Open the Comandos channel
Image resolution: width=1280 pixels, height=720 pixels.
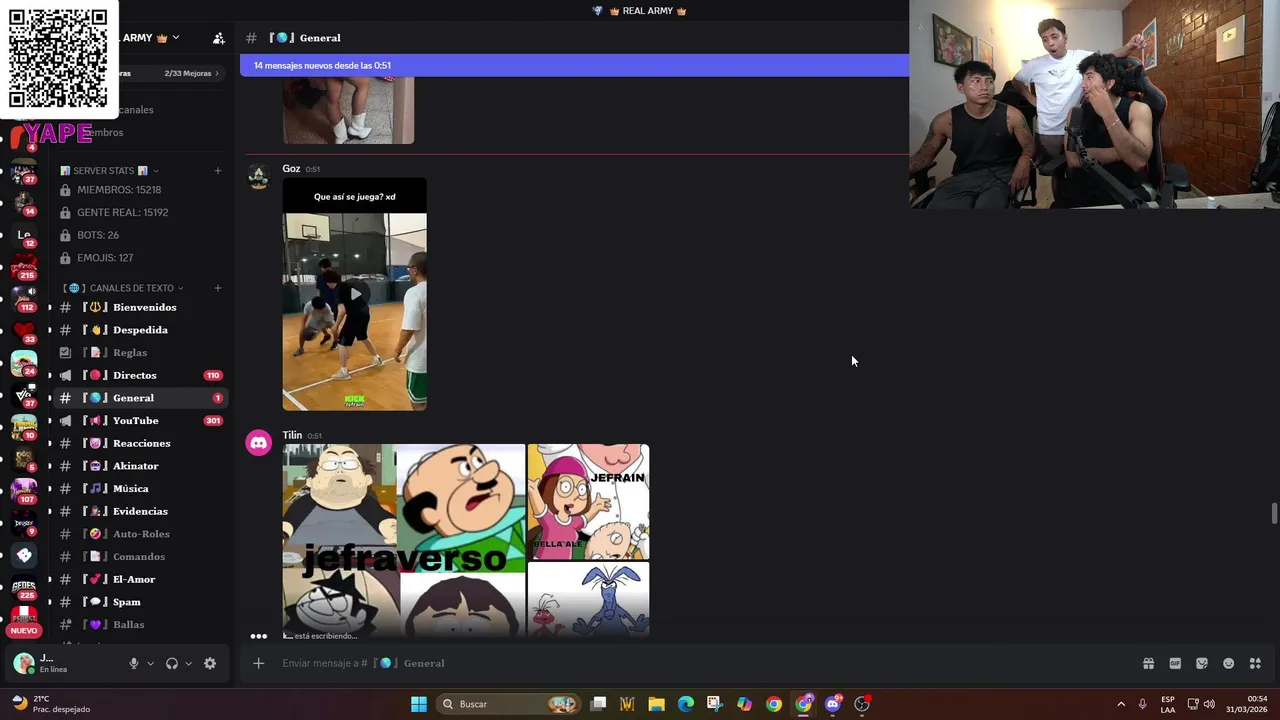point(140,557)
